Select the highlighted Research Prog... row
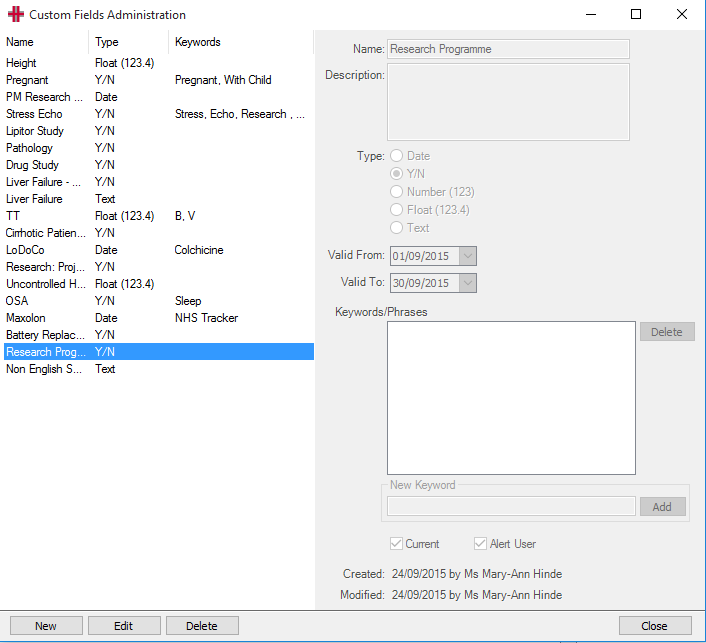Screen dimensions: 706x643 159,352
